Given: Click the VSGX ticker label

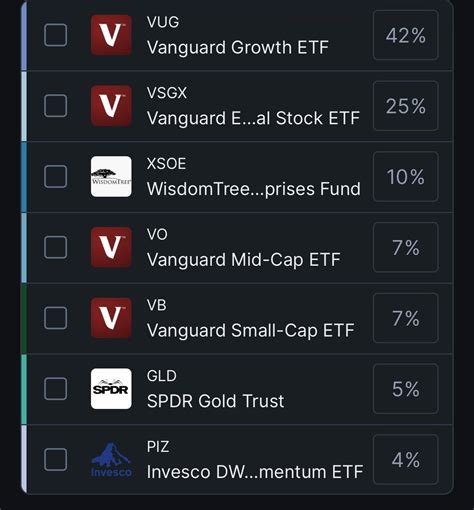Looking at the screenshot, I should click(x=167, y=93).
